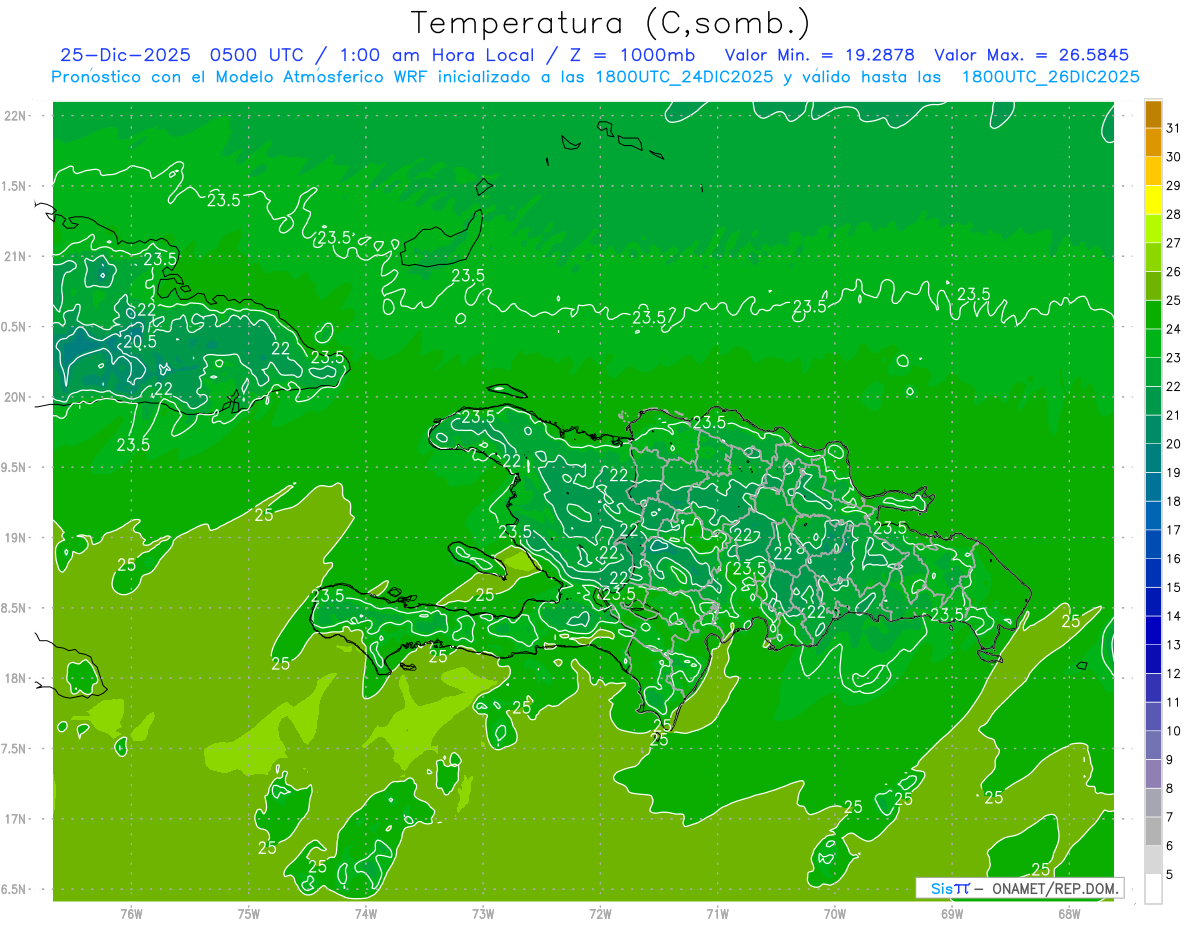Pick the dark blue legend swatch between 13 and 14
1200x927 pixels.
[x=1153, y=630]
